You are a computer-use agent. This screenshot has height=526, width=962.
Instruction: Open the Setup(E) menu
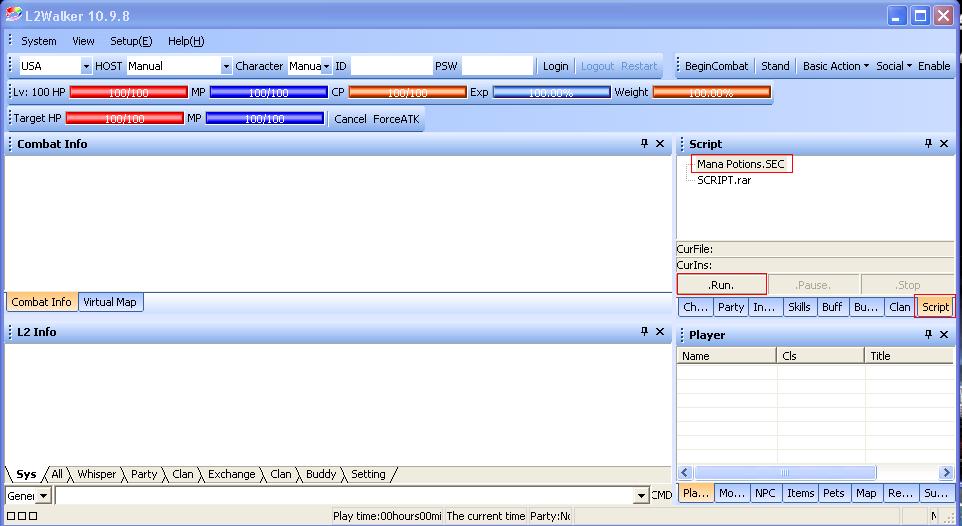pos(131,41)
